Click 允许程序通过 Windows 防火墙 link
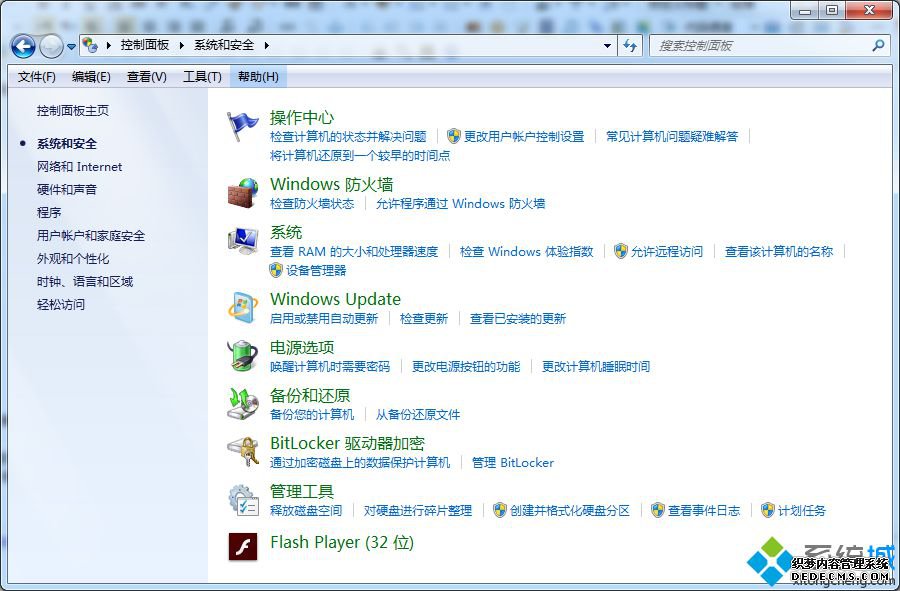Image resolution: width=900 pixels, height=591 pixels. point(460,204)
